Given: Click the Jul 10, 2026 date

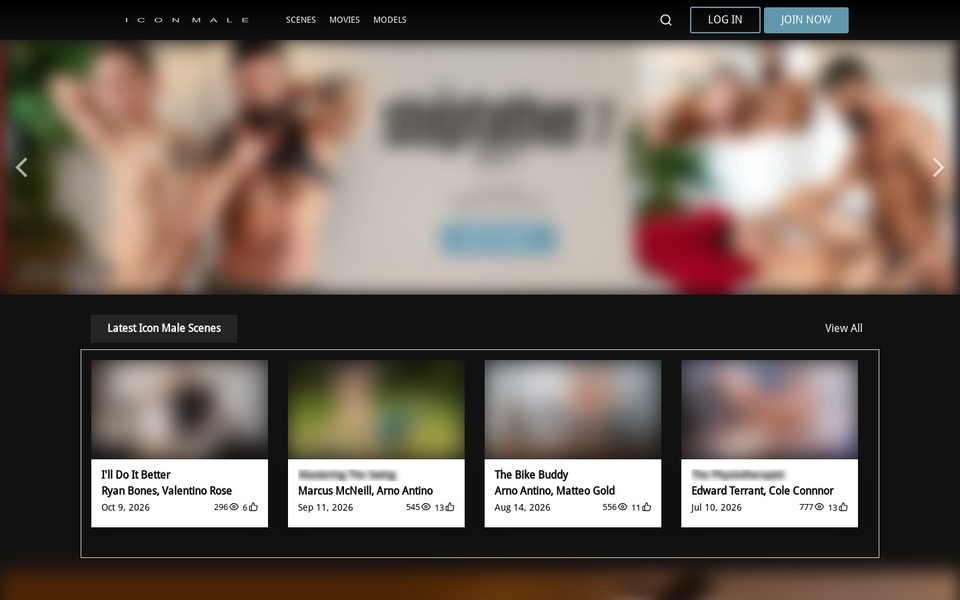Looking at the screenshot, I should 716,507.
